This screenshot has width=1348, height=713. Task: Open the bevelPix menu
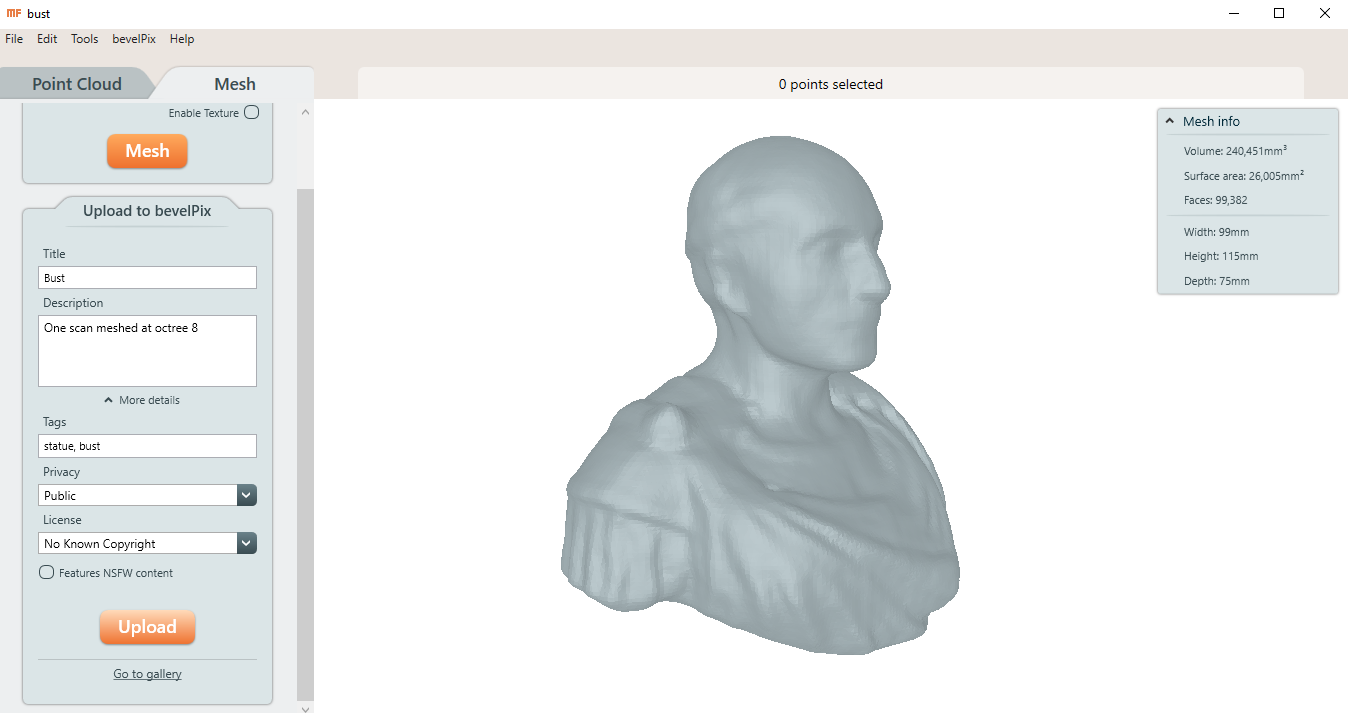click(x=134, y=39)
